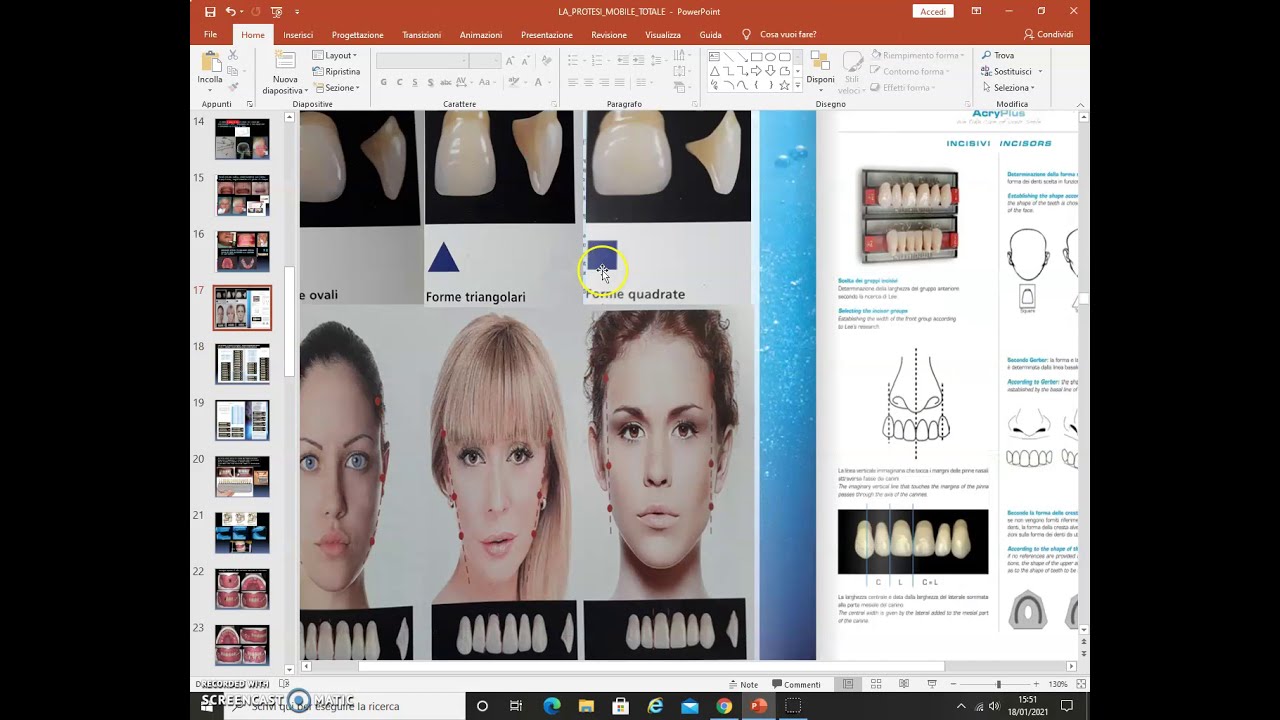Open Mail app from taskbar
This screenshot has height=720, width=1280.
(x=689, y=706)
